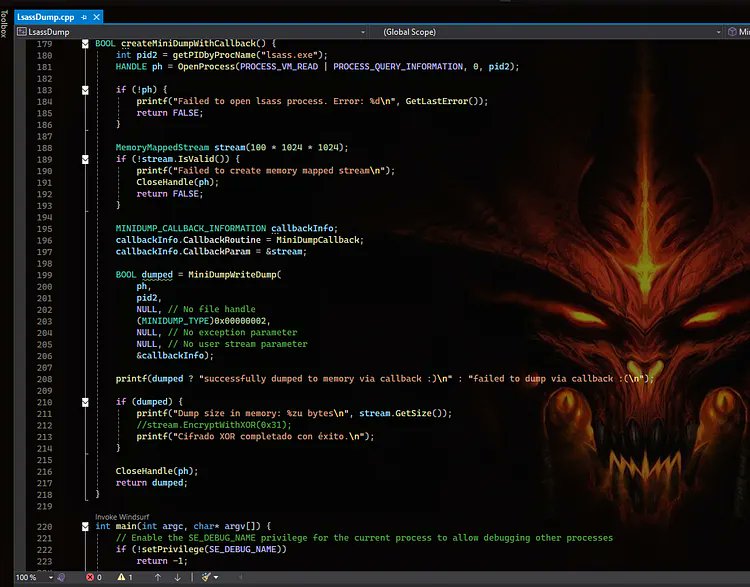Click the IntelliCode icon beside the zoom level
The height and width of the screenshot is (587, 750).
(x=61, y=577)
